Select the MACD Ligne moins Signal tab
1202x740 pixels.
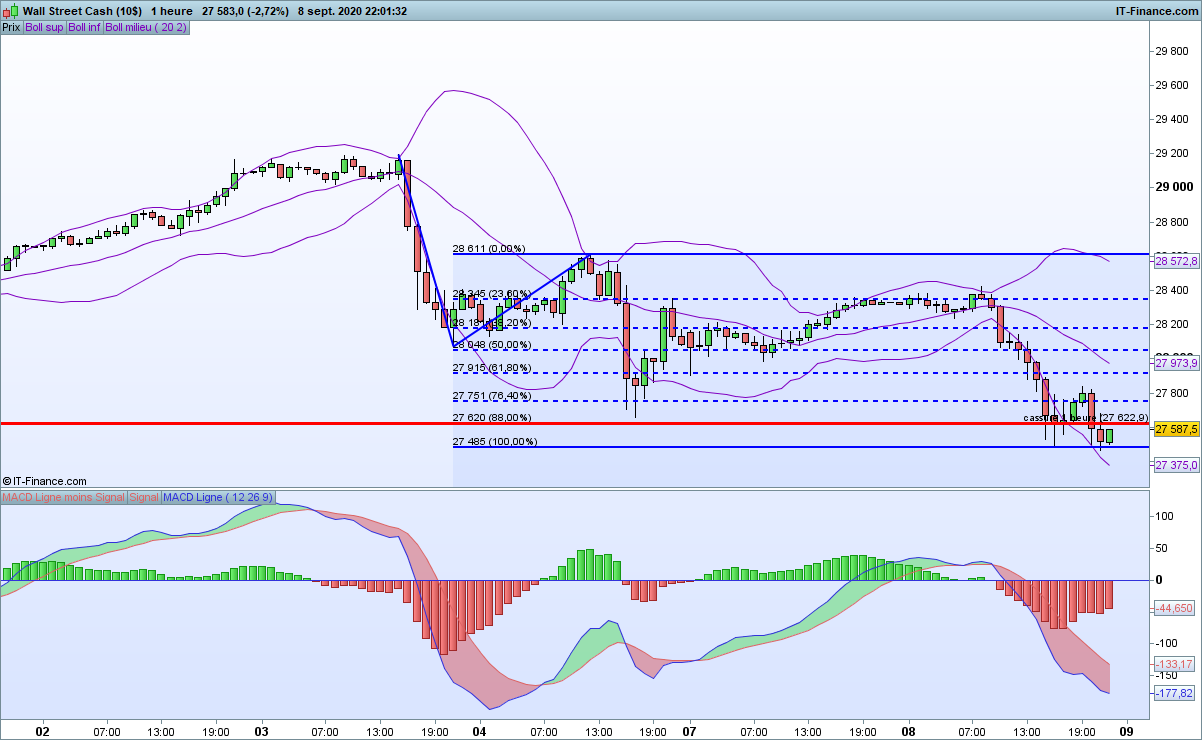tap(64, 497)
